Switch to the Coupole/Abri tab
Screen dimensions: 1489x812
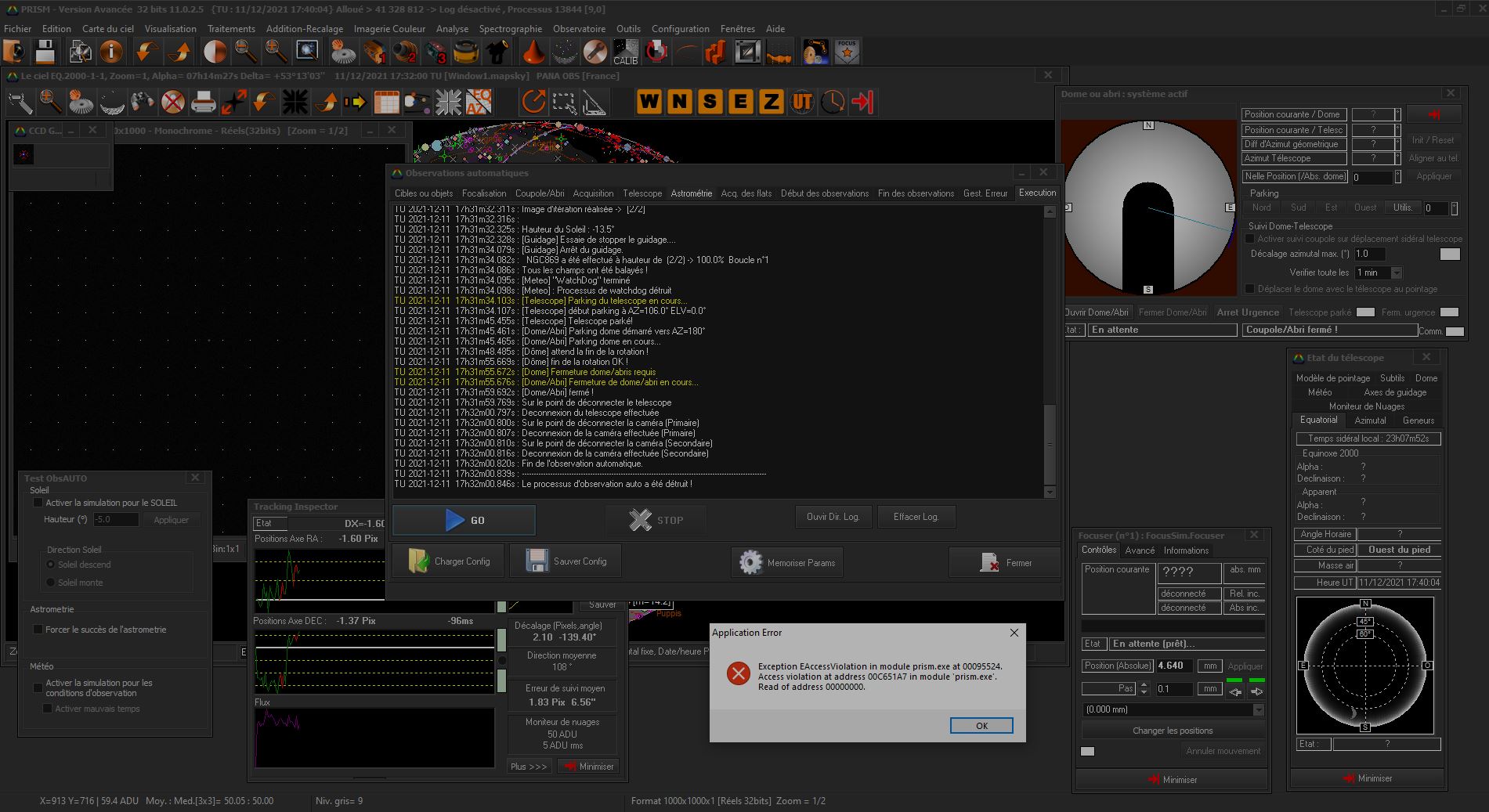tap(539, 193)
